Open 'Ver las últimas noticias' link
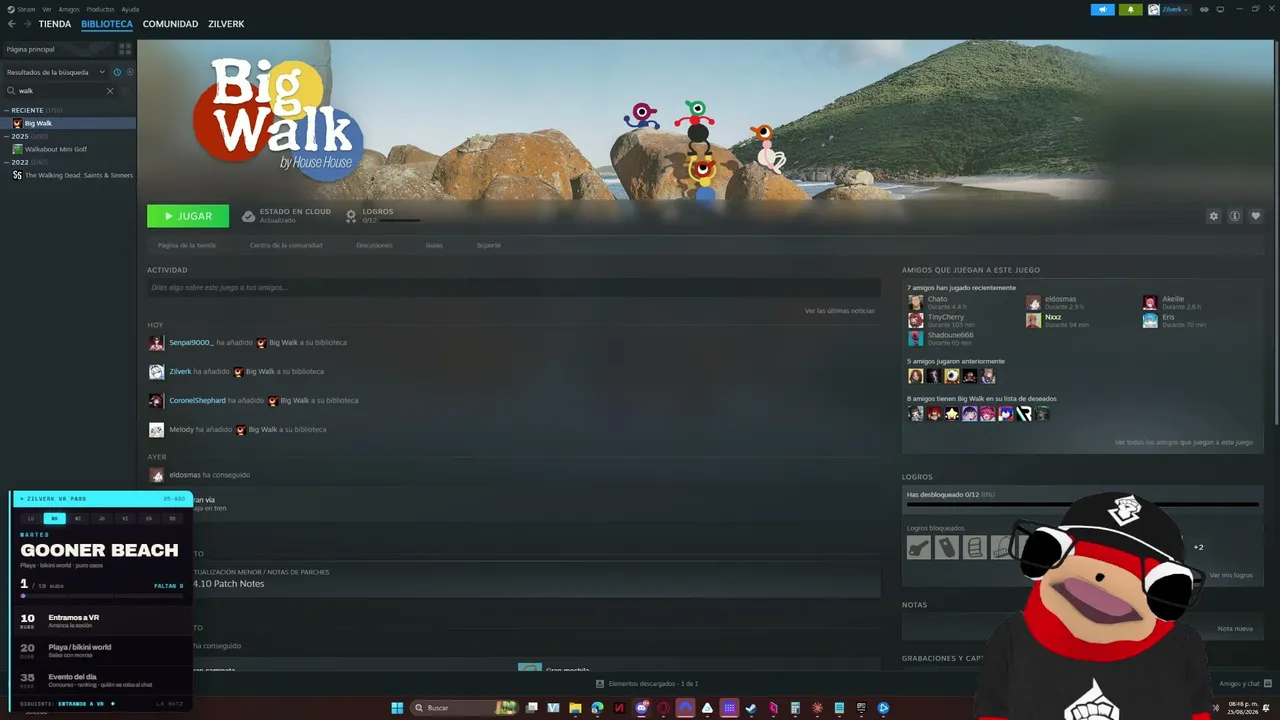The height and width of the screenshot is (720, 1280). click(x=840, y=311)
